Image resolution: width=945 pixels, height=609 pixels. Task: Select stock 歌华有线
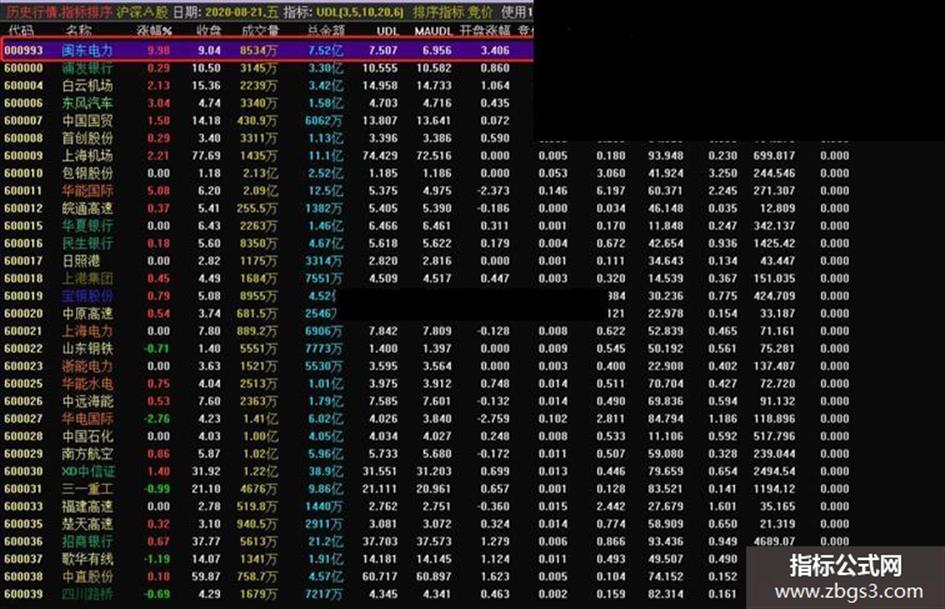[87, 559]
